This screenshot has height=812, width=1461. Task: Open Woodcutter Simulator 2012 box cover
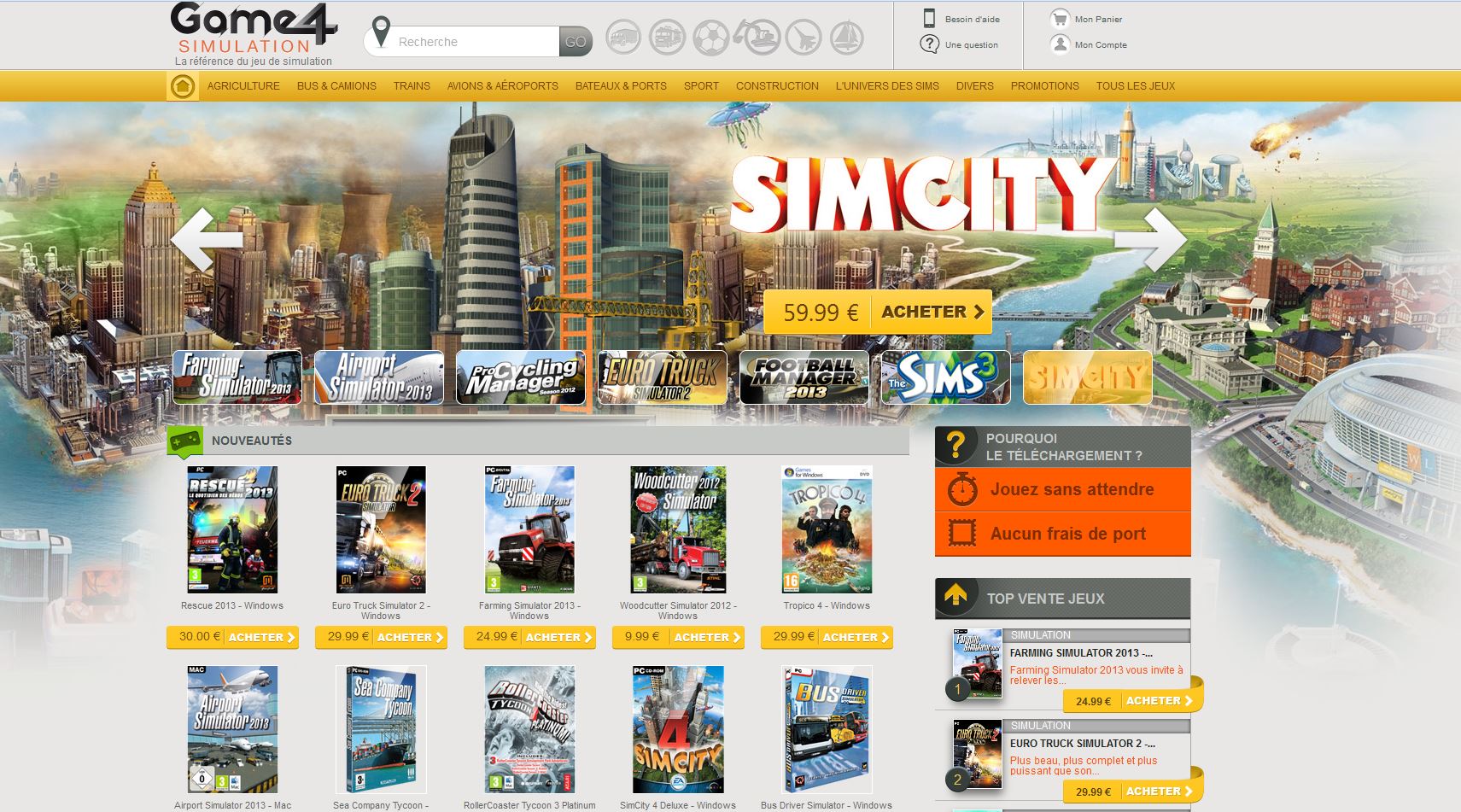point(678,529)
